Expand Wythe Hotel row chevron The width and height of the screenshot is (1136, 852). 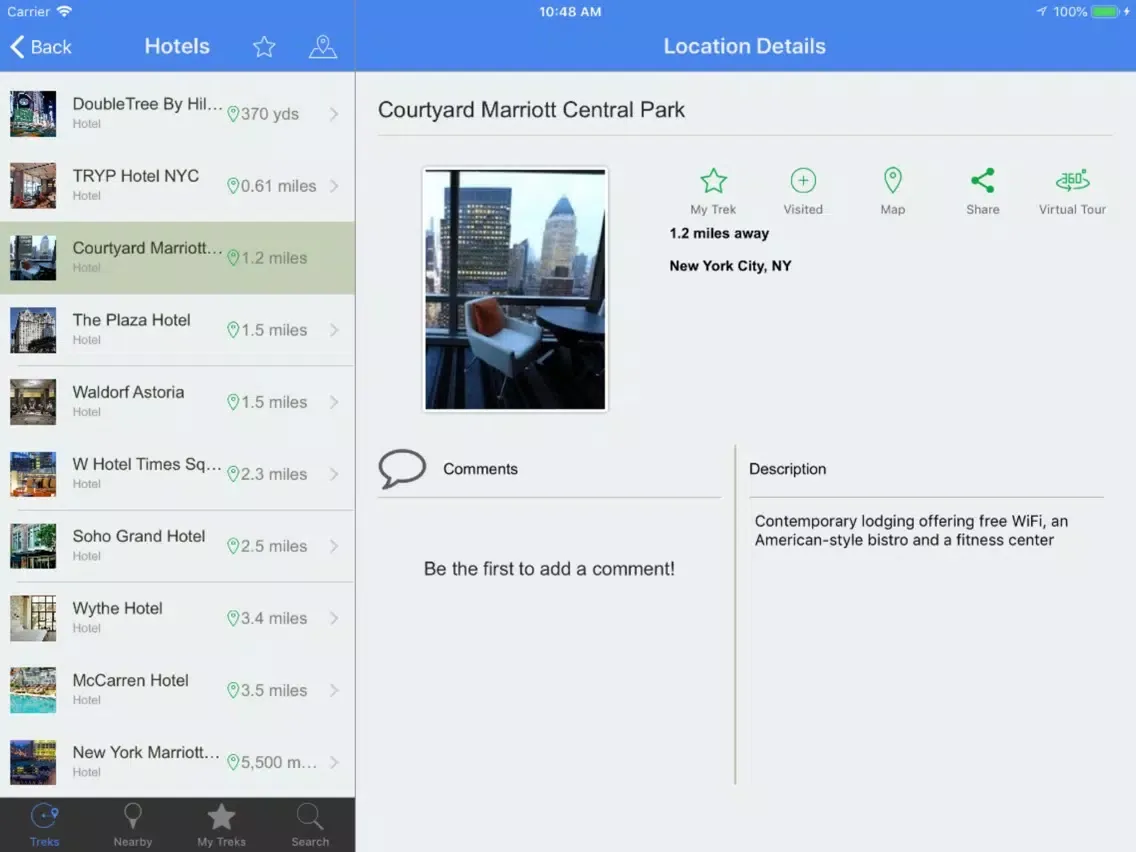[334, 618]
